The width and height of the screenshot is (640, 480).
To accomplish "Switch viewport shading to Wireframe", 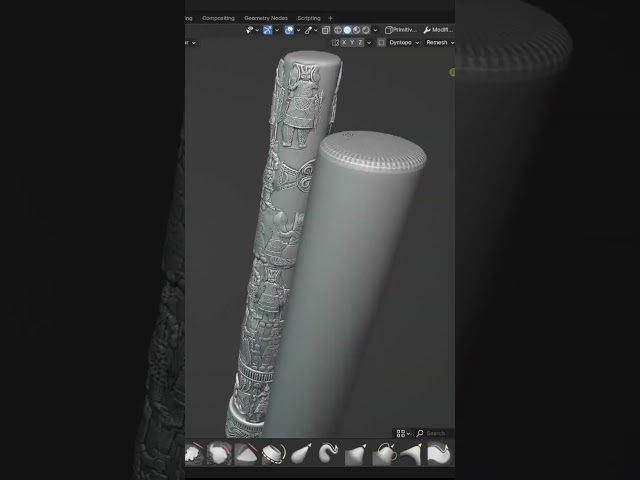I will point(338,30).
